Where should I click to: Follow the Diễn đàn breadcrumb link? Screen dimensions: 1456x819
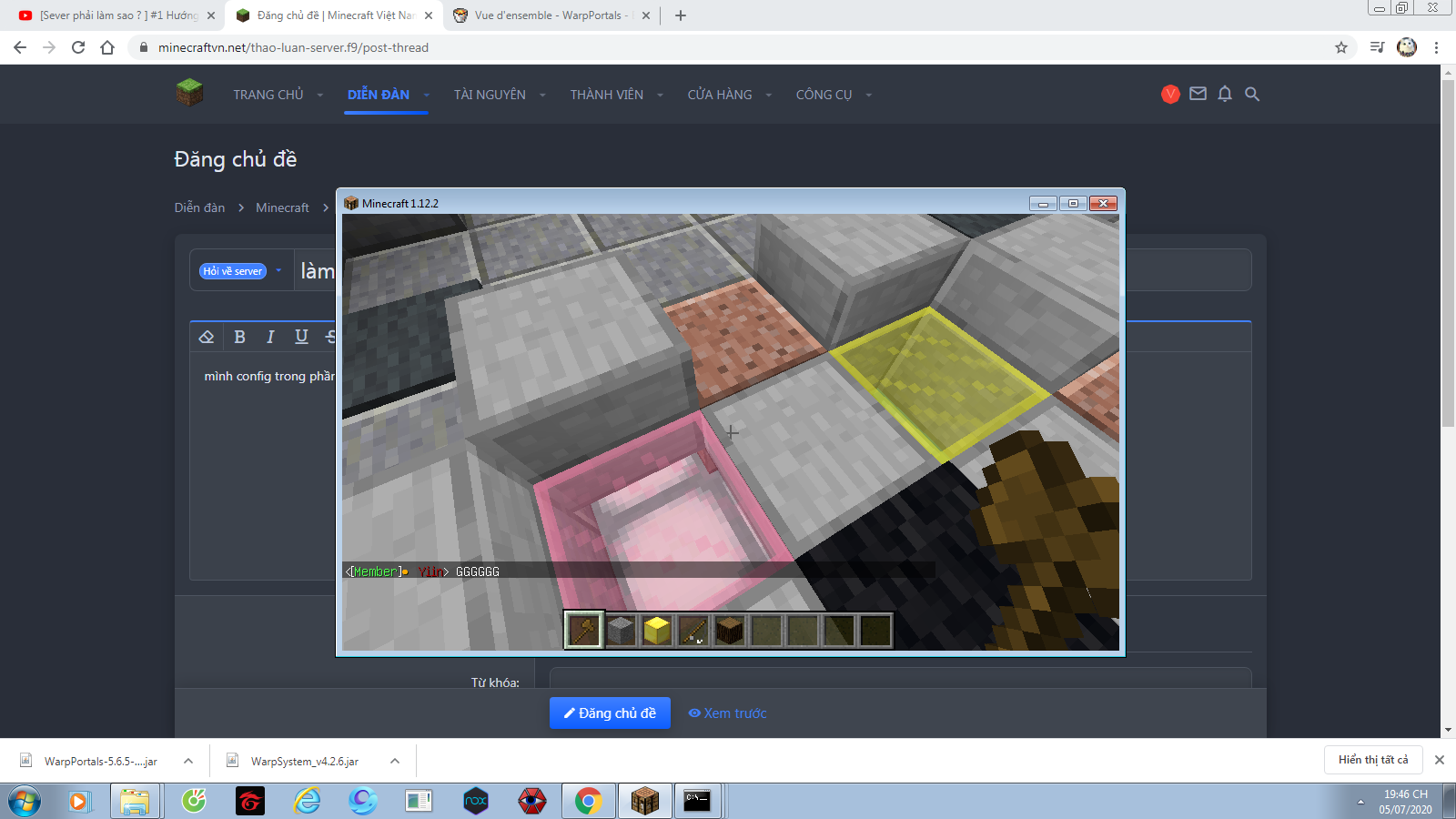(199, 207)
